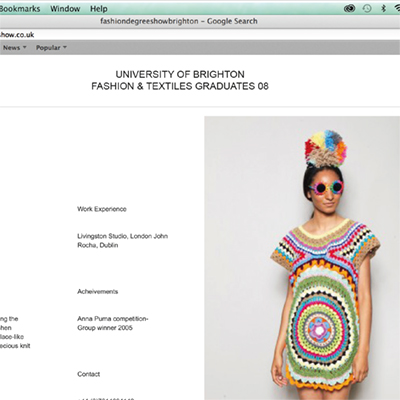Click the window title "fashiondegreeshowbrighton – Google Search"

tap(179, 21)
